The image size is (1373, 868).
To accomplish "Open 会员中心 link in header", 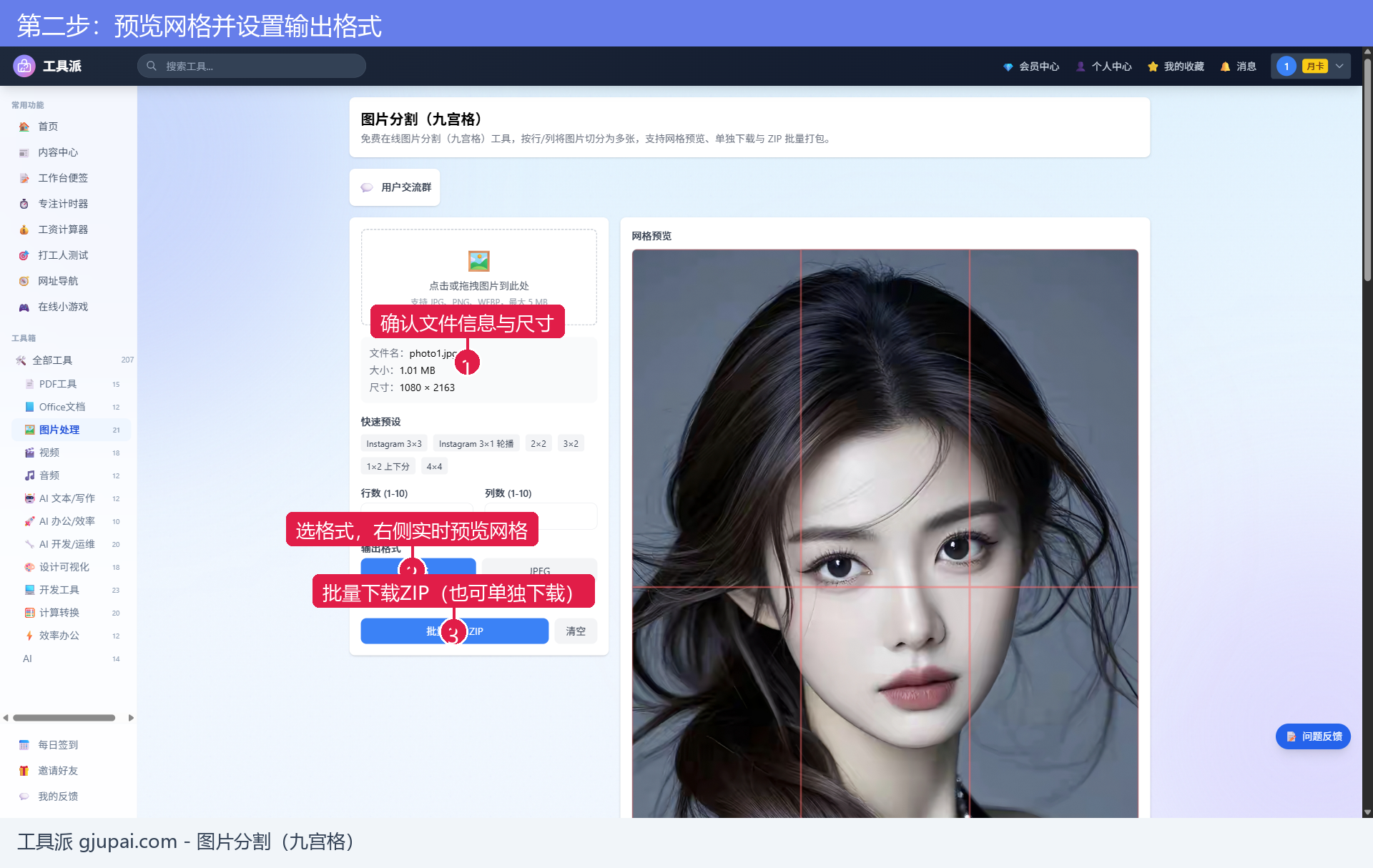I will coord(1031,66).
